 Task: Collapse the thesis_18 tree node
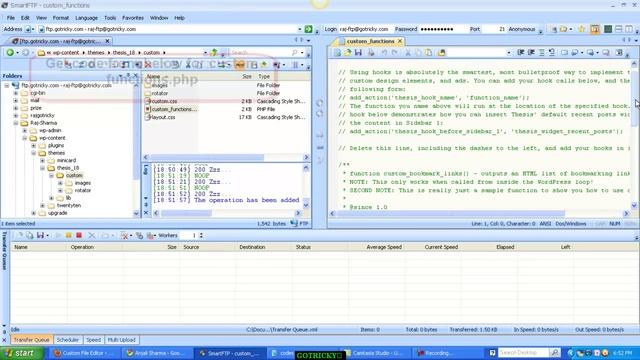[43, 168]
